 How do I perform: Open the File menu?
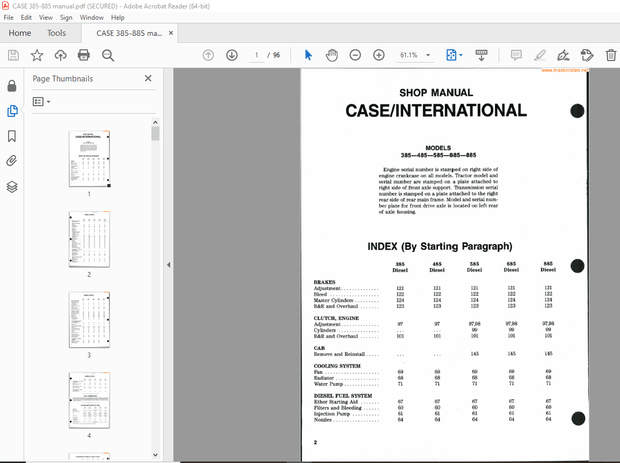click(8, 17)
